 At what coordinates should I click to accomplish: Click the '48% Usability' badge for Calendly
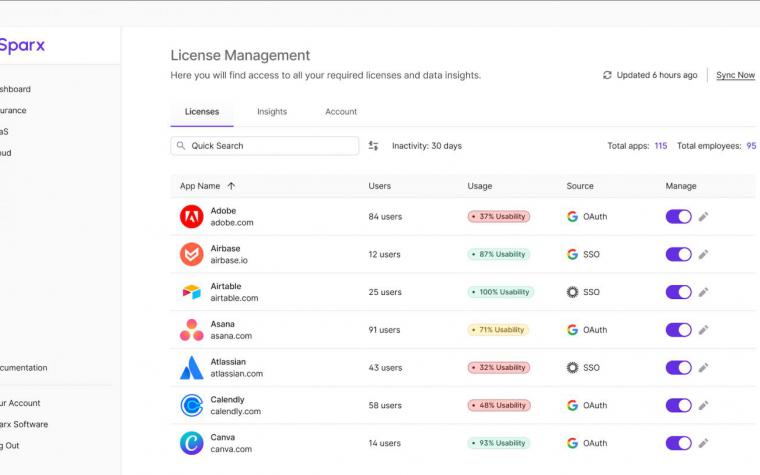coord(499,406)
